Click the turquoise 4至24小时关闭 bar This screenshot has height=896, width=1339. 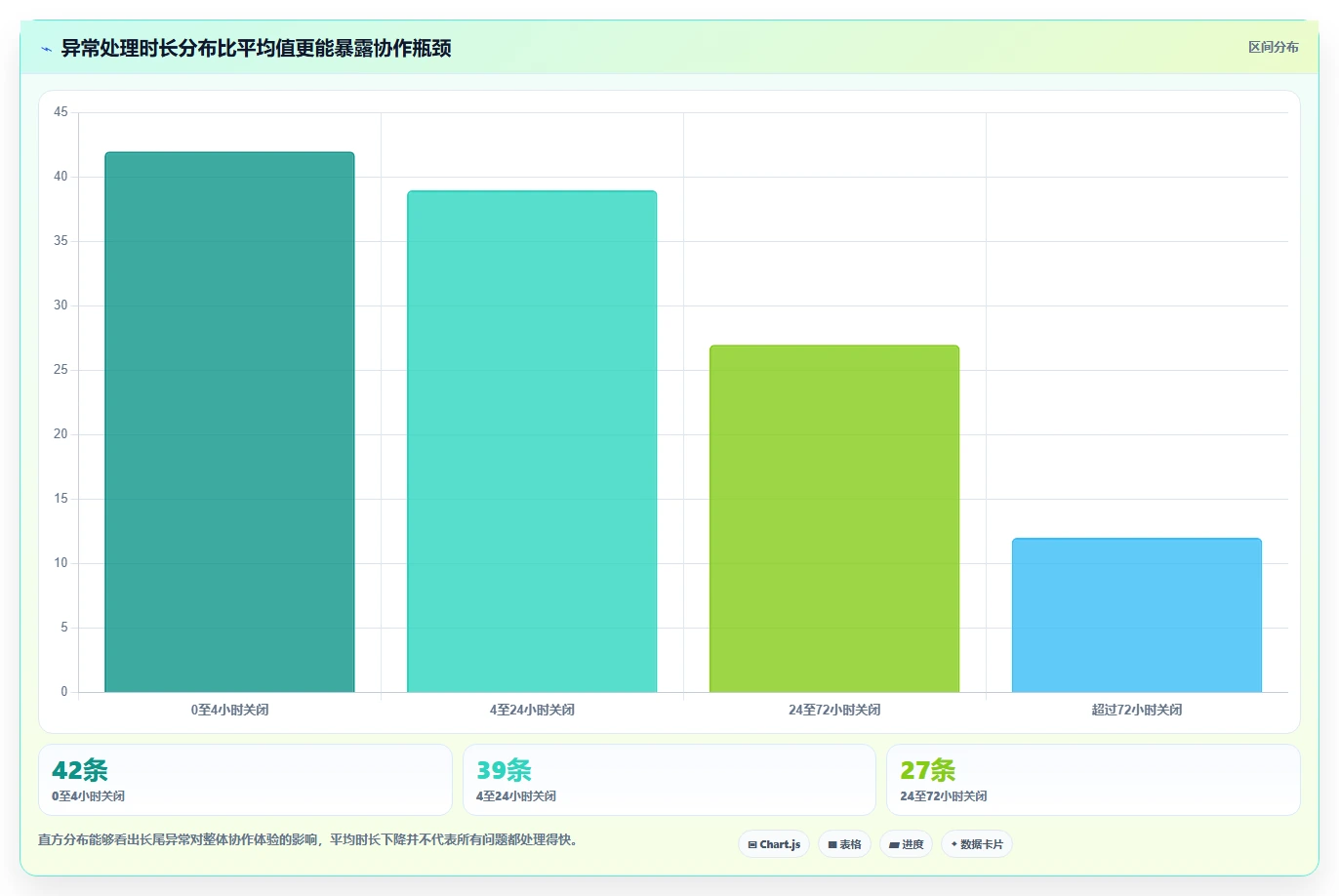click(532, 441)
